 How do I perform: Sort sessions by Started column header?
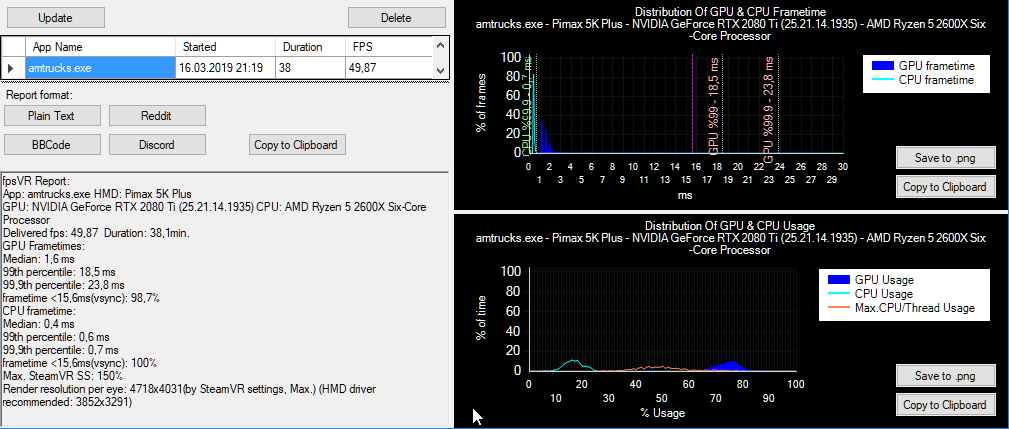(x=226, y=47)
